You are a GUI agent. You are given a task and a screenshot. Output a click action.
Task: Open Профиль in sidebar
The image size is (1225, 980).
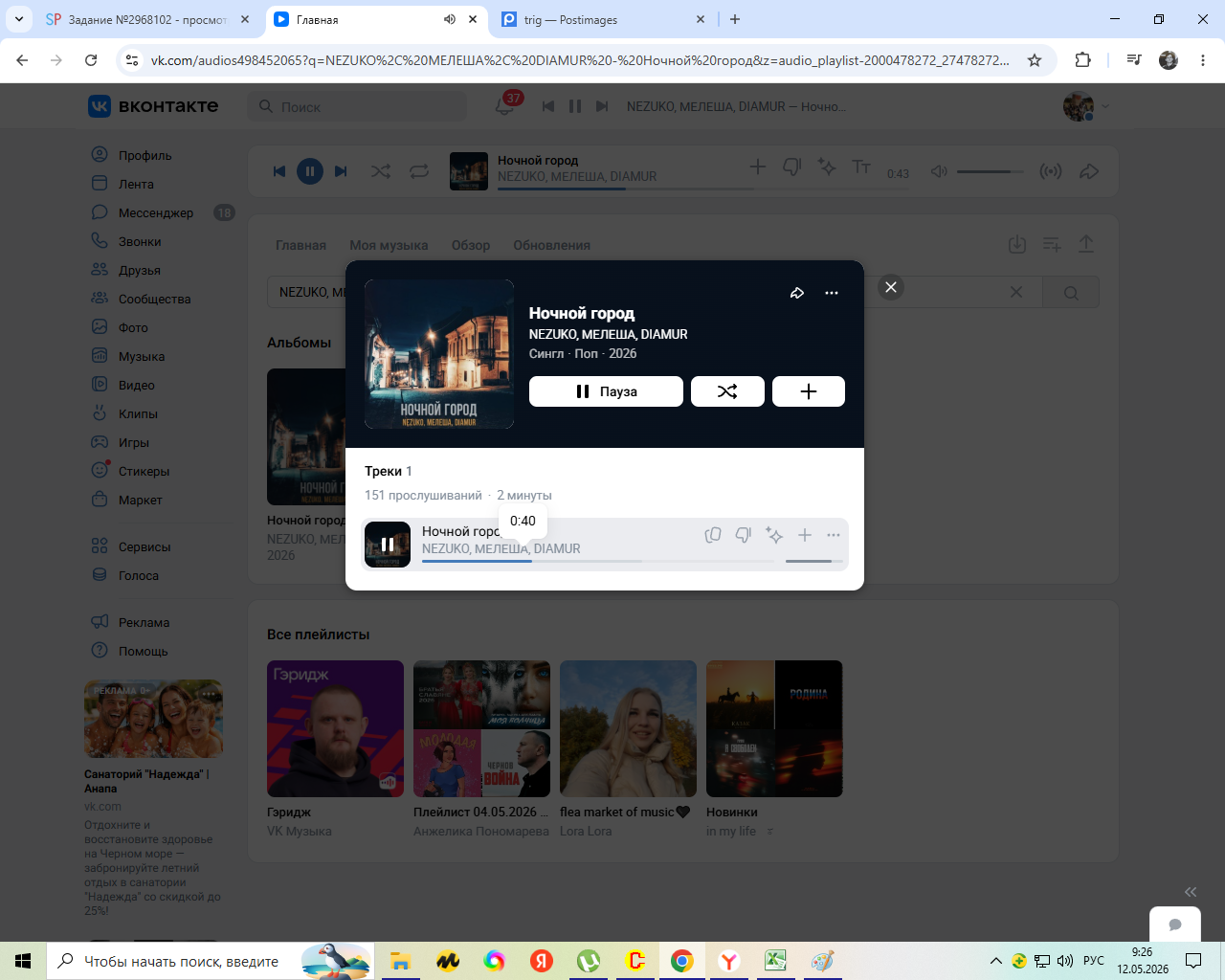coord(145,155)
